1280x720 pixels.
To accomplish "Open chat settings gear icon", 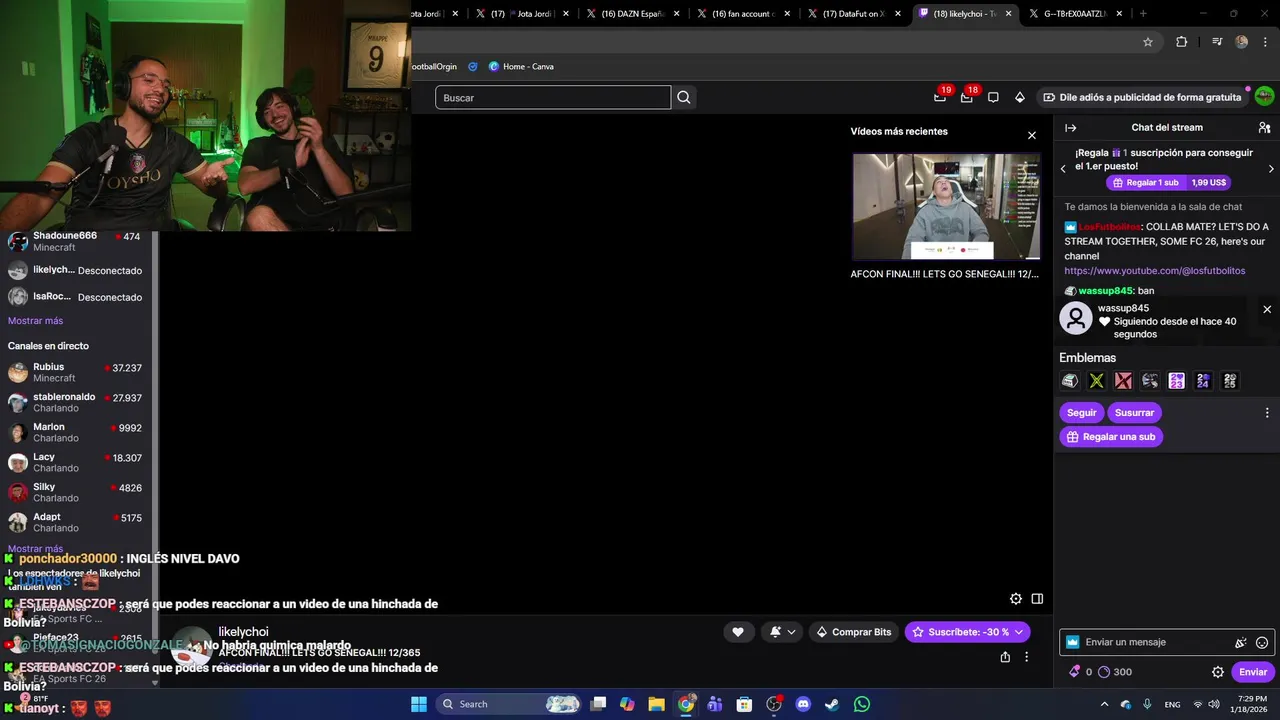I will click(1218, 672).
